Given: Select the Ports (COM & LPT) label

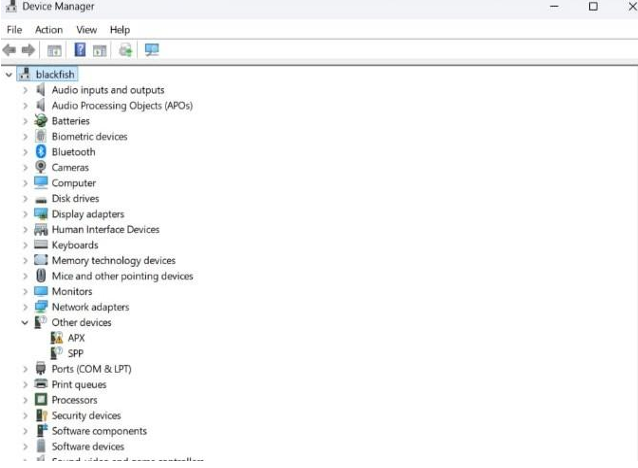Looking at the screenshot, I should [92, 369].
